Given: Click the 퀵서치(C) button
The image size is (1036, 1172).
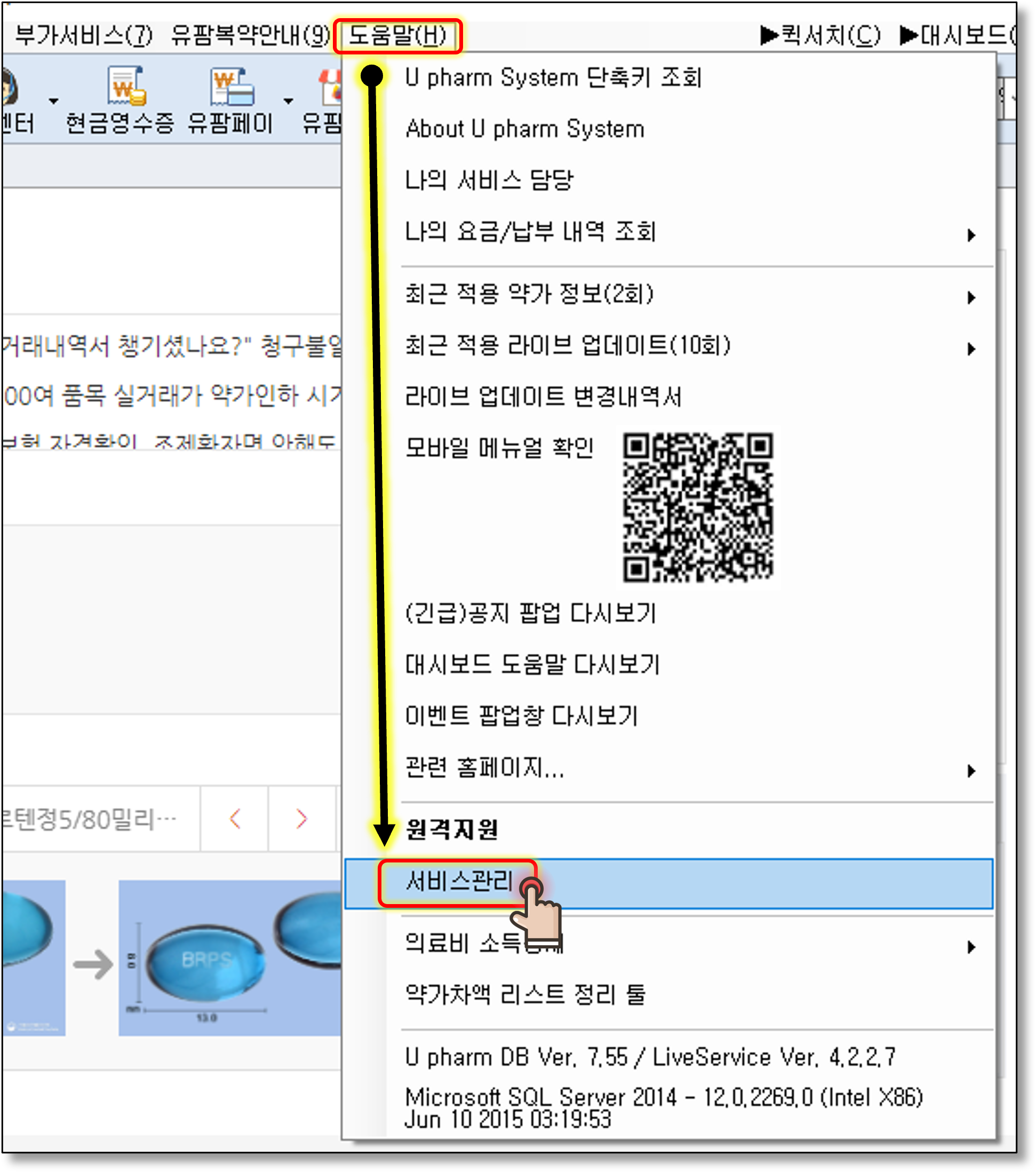Looking at the screenshot, I should (x=819, y=36).
